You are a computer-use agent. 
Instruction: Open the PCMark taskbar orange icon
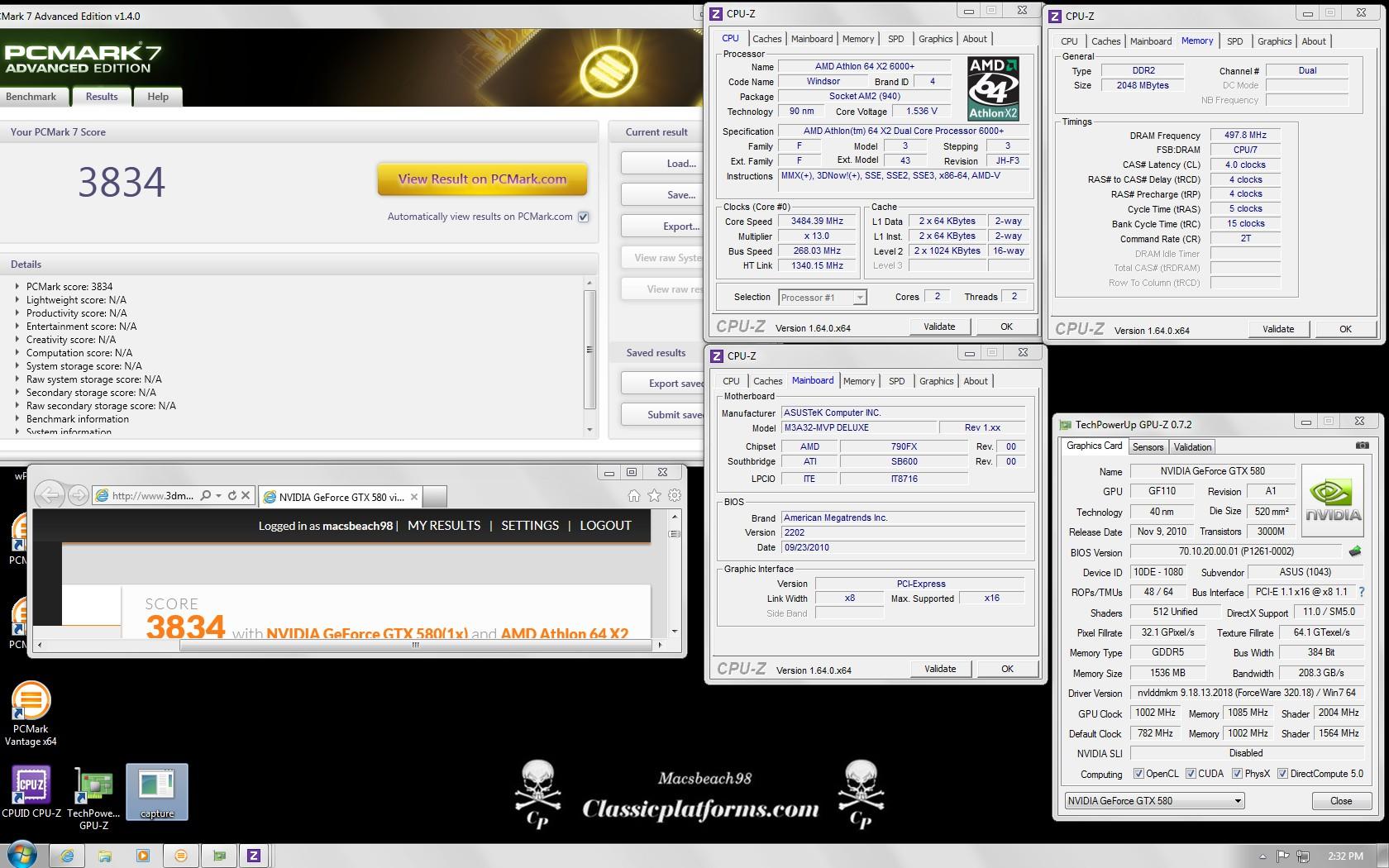(x=181, y=856)
